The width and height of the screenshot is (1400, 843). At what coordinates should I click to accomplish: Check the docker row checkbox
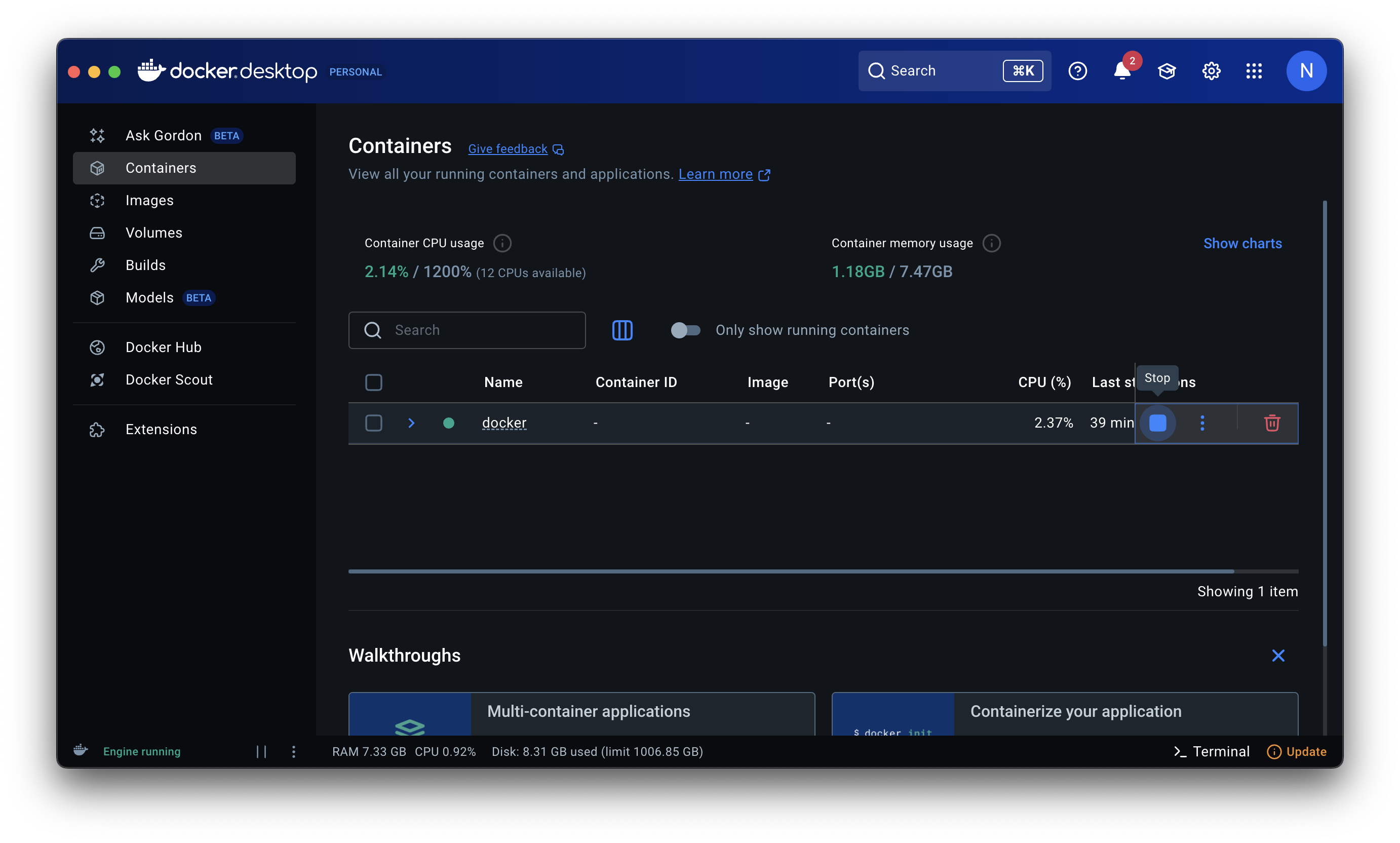pos(373,423)
